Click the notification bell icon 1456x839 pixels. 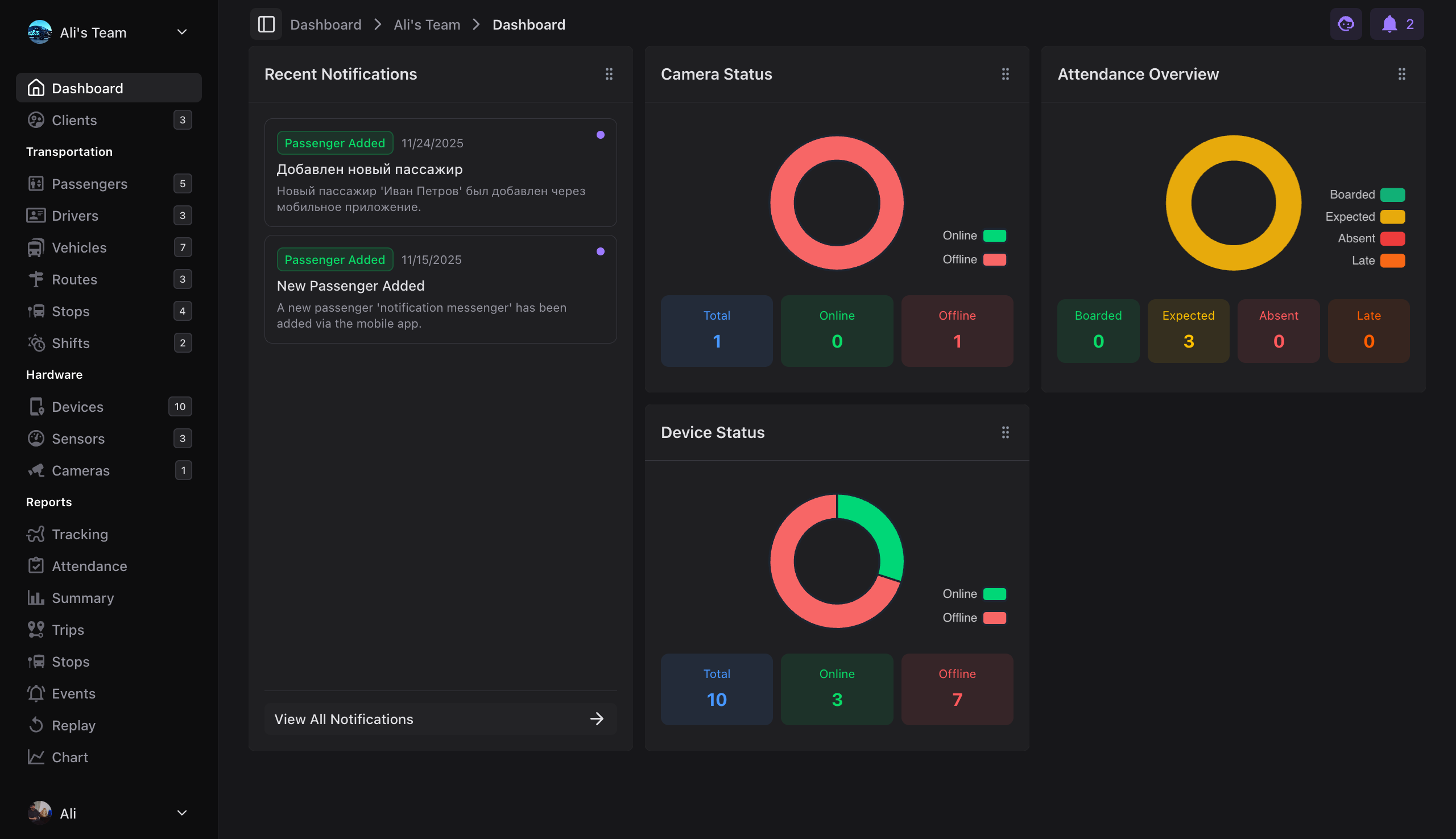1389,24
